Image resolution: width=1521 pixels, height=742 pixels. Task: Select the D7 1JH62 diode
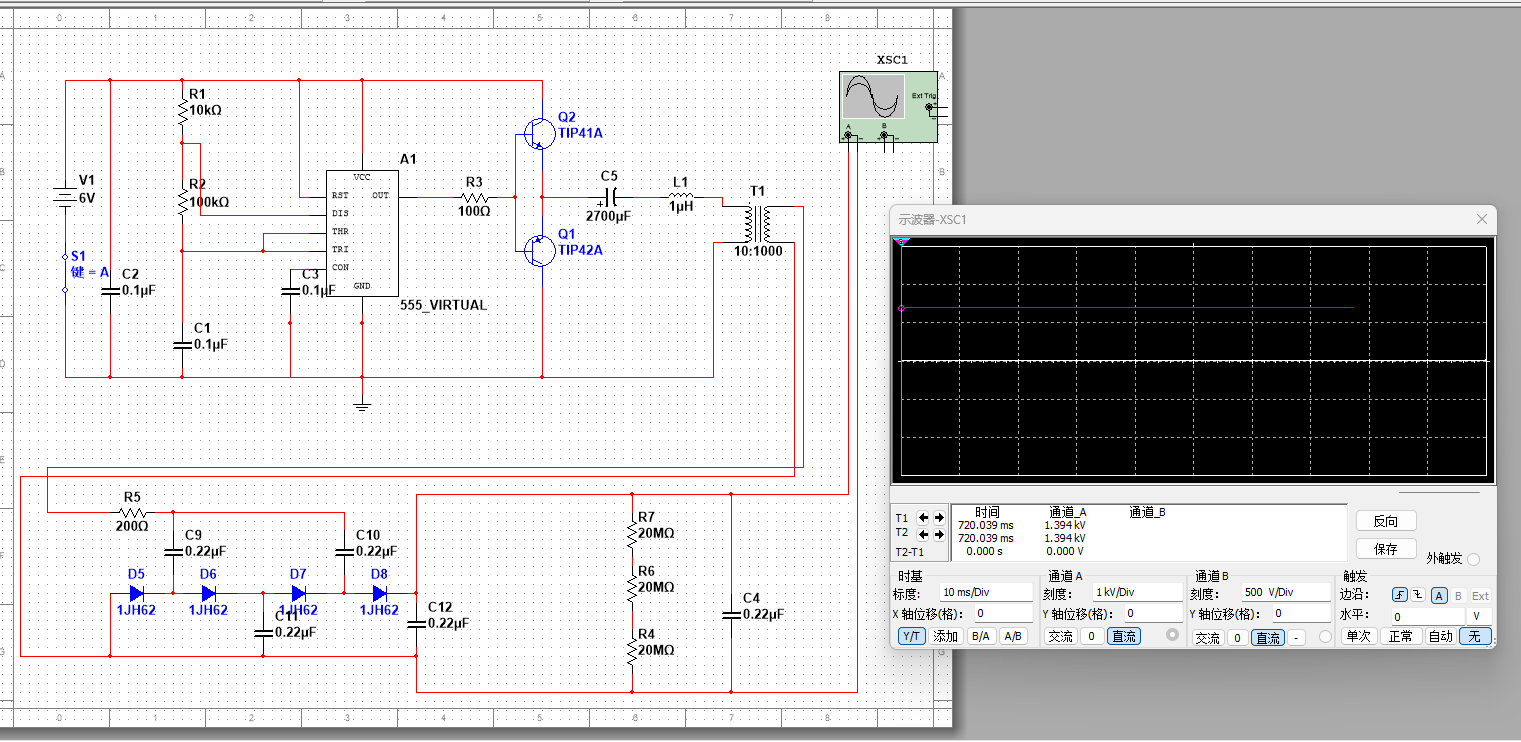click(297, 594)
